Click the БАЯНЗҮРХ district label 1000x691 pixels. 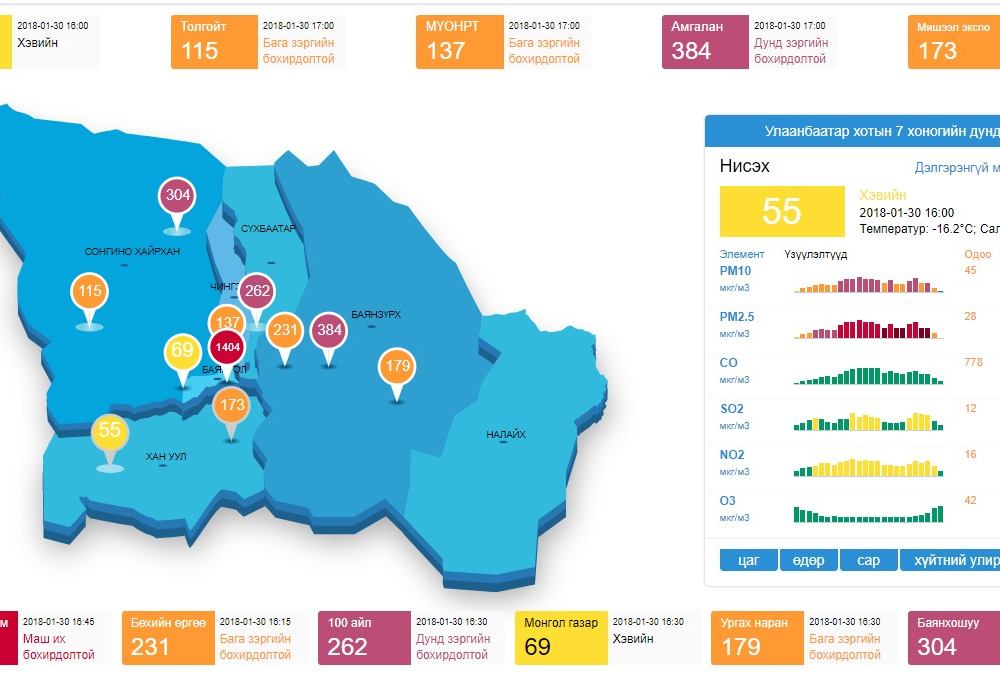(x=376, y=315)
